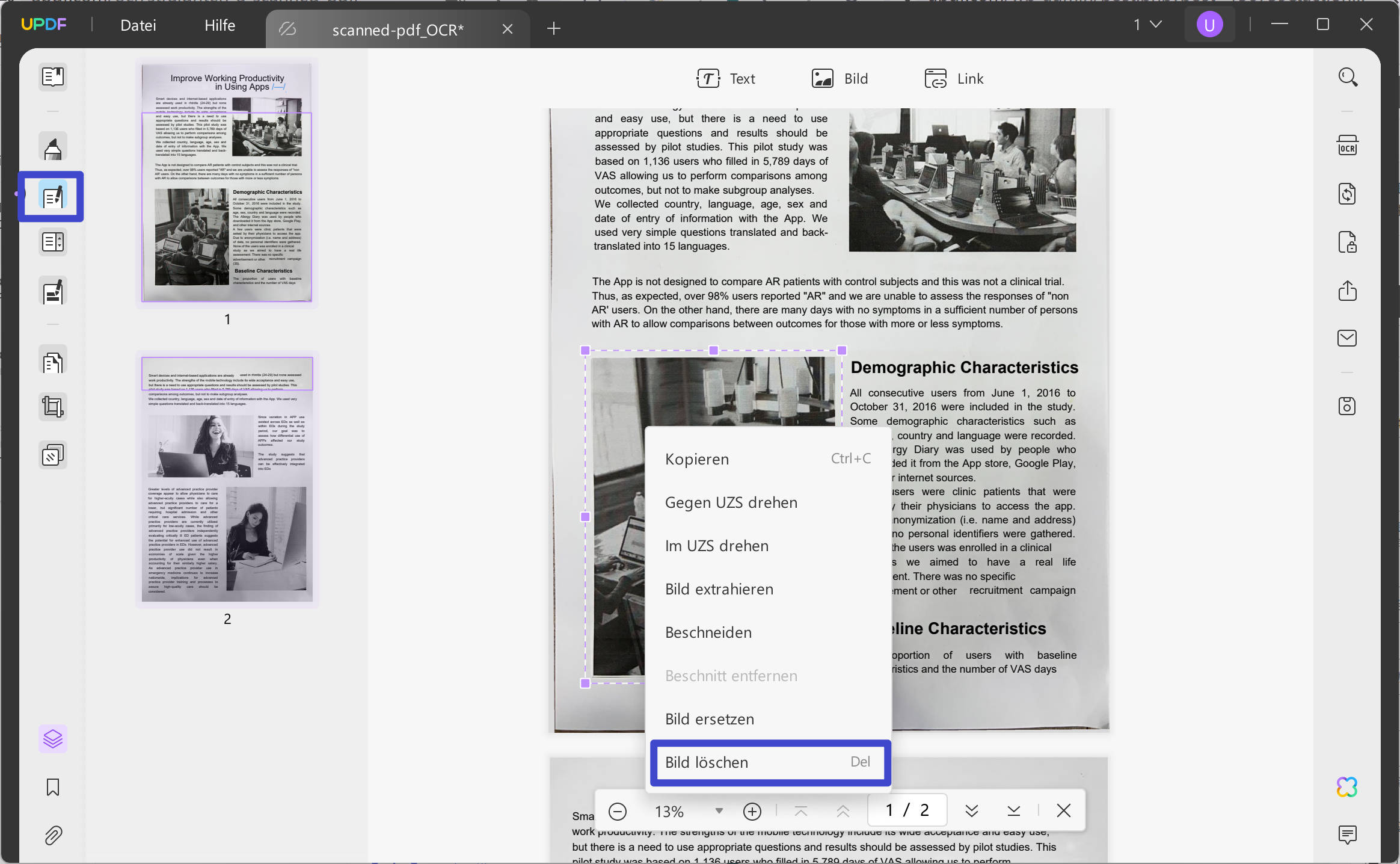Zoom out using the minus control

click(617, 811)
